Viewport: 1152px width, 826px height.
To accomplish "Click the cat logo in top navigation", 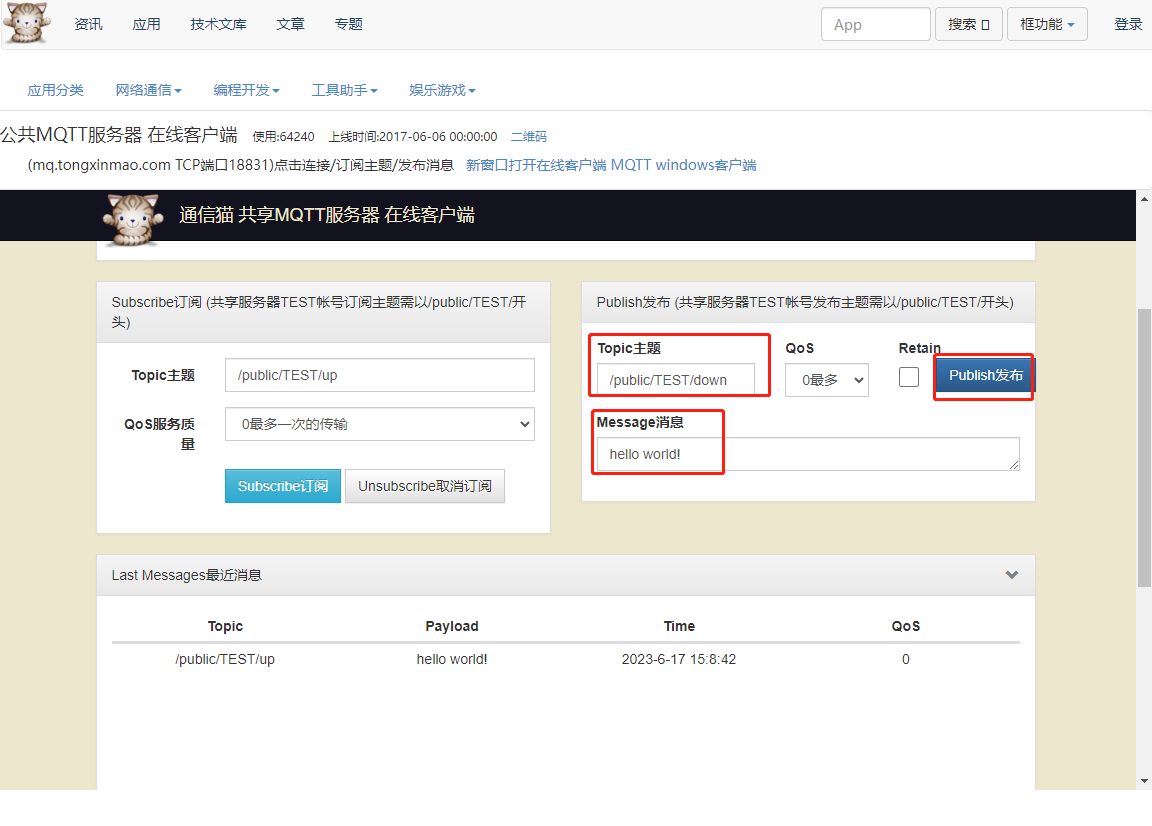I will pyautogui.click(x=27, y=23).
